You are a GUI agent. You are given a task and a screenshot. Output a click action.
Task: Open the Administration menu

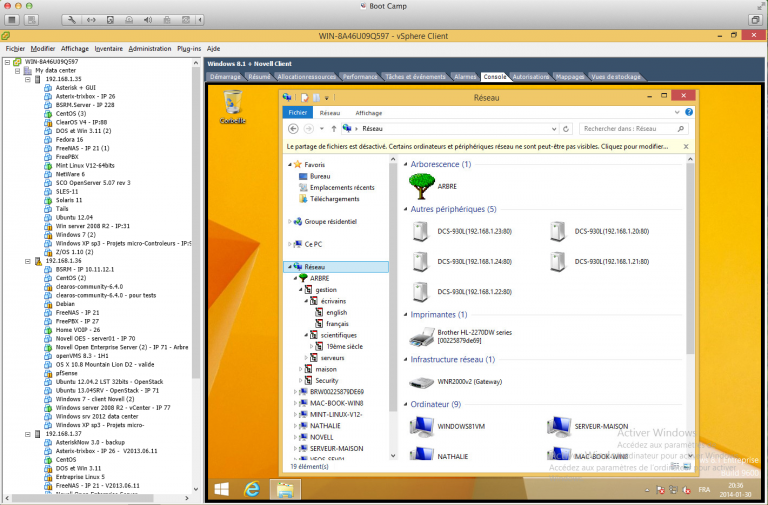point(150,48)
